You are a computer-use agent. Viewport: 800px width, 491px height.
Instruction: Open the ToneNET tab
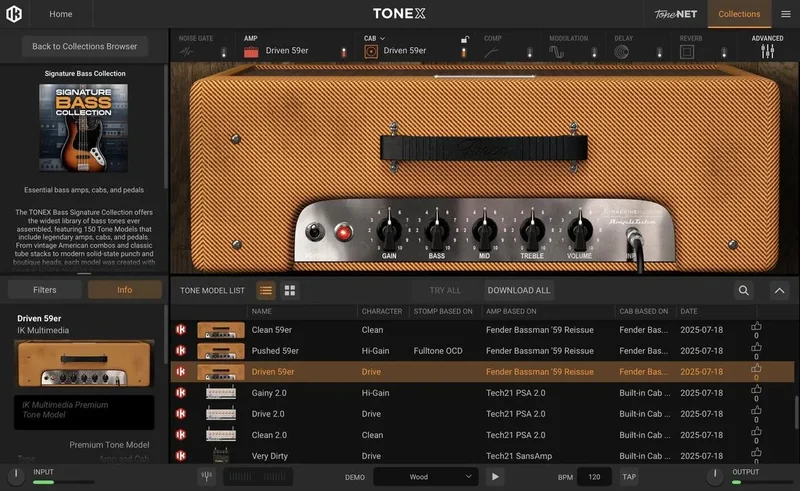[x=676, y=14]
